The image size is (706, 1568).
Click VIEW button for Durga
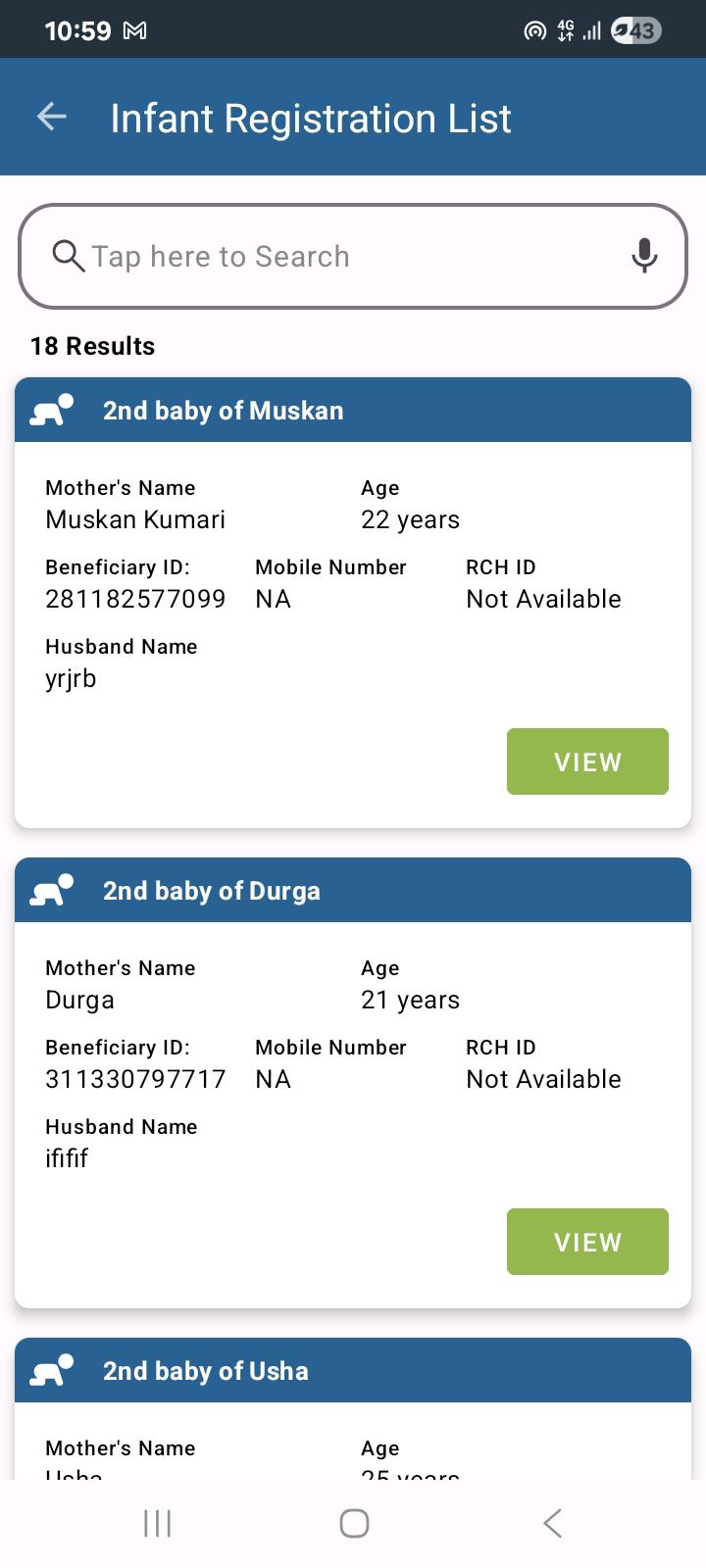(587, 1242)
